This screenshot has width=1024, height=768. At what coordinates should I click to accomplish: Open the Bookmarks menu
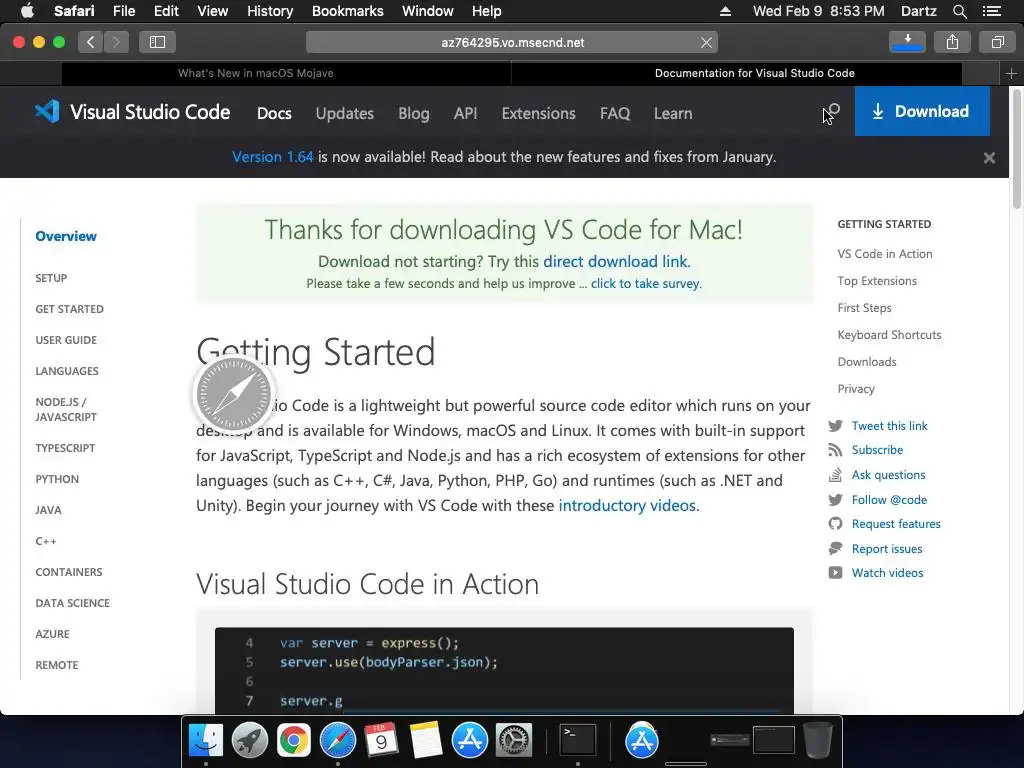[347, 11]
